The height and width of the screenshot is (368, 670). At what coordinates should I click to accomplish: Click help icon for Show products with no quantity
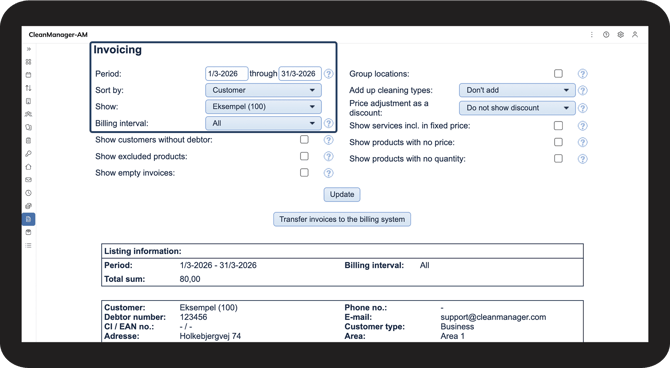[582, 159]
